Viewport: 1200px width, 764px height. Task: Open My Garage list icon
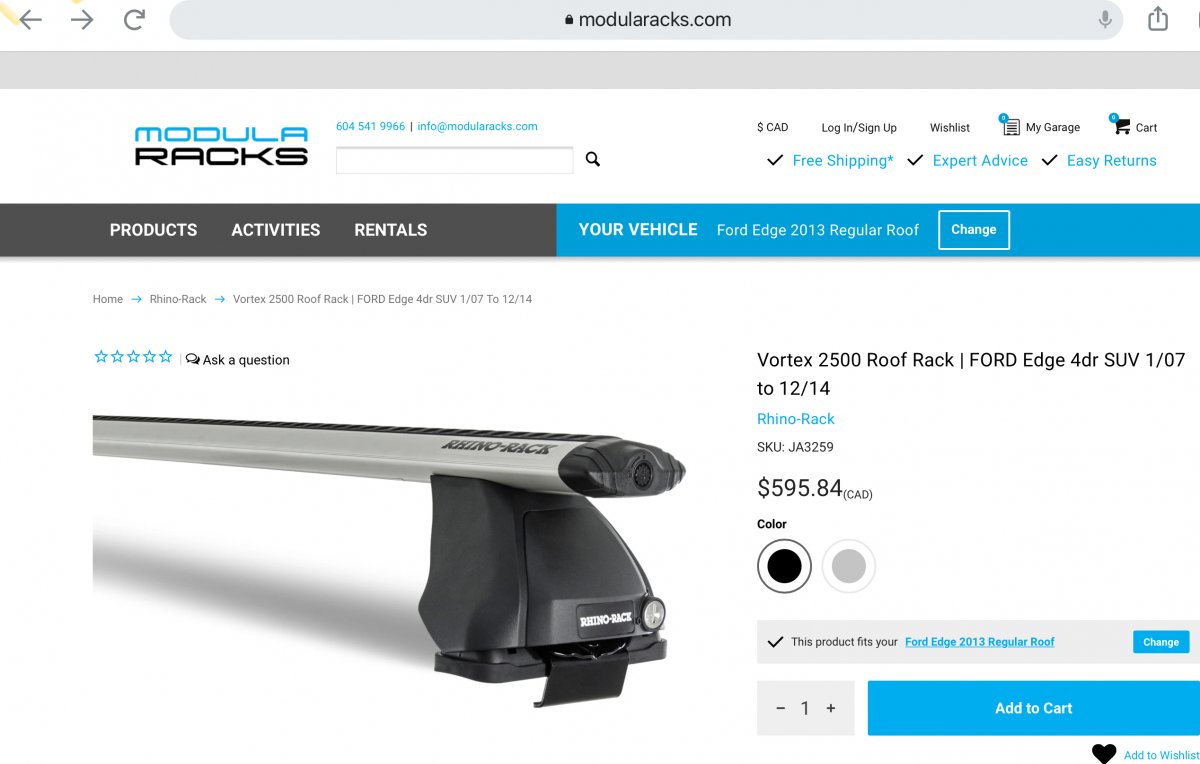pyautogui.click(x=1010, y=126)
